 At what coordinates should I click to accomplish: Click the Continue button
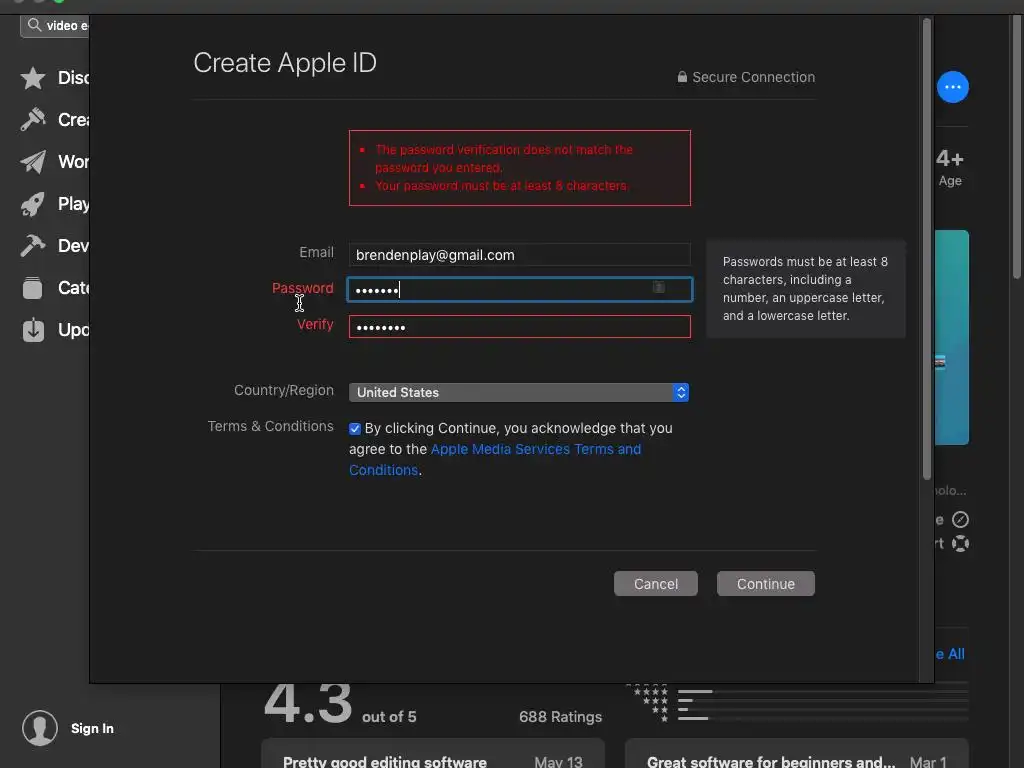click(765, 584)
